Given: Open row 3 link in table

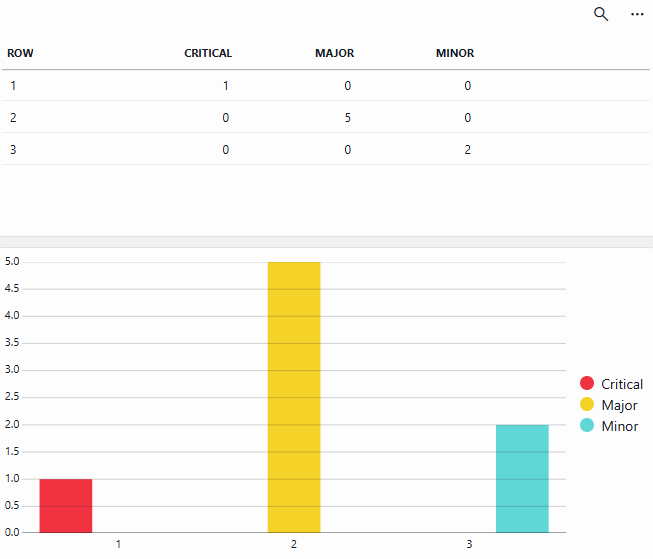Looking at the screenshot, I should click(x=13, y=150).
